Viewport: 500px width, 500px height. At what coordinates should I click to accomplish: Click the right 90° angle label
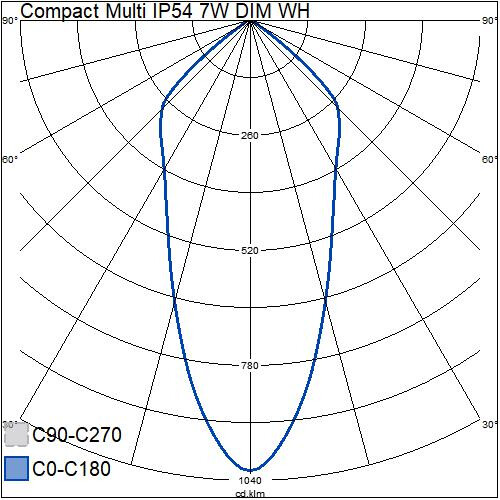tap(490, 21)
